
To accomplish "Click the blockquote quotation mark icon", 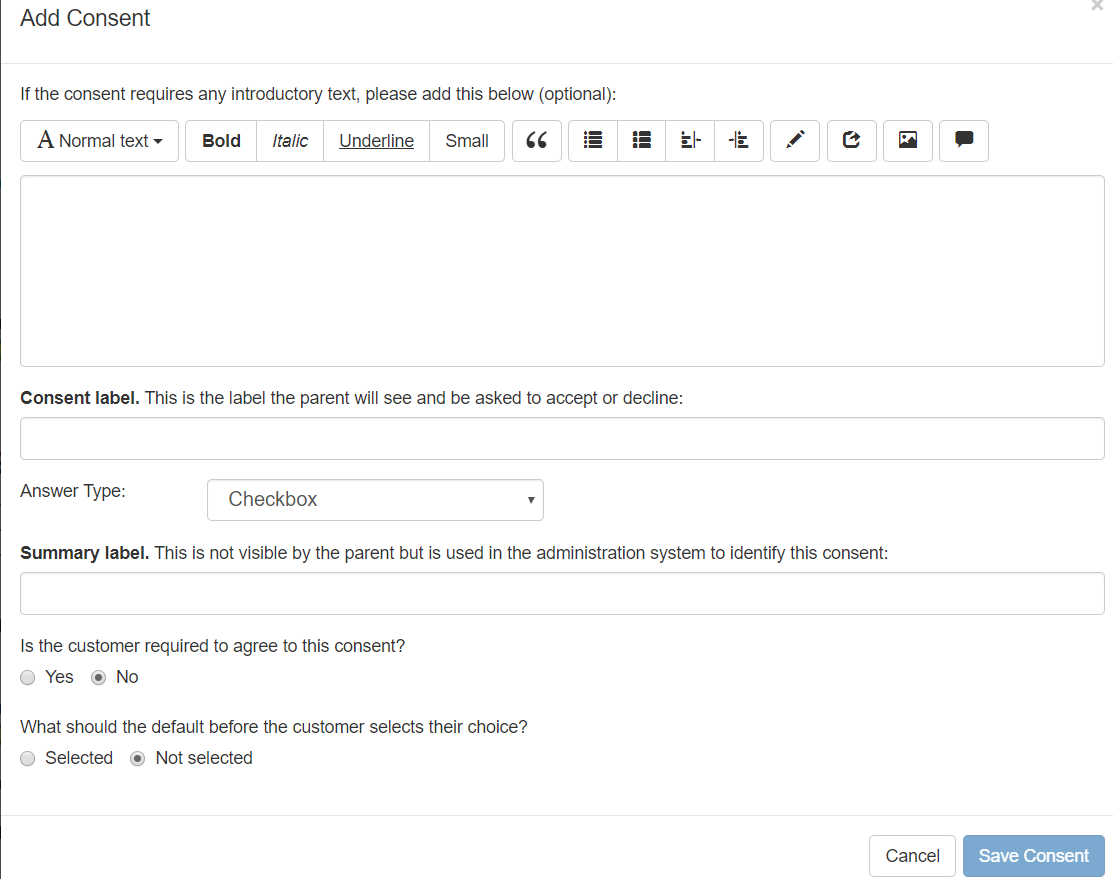I will (x=537, y=141).
